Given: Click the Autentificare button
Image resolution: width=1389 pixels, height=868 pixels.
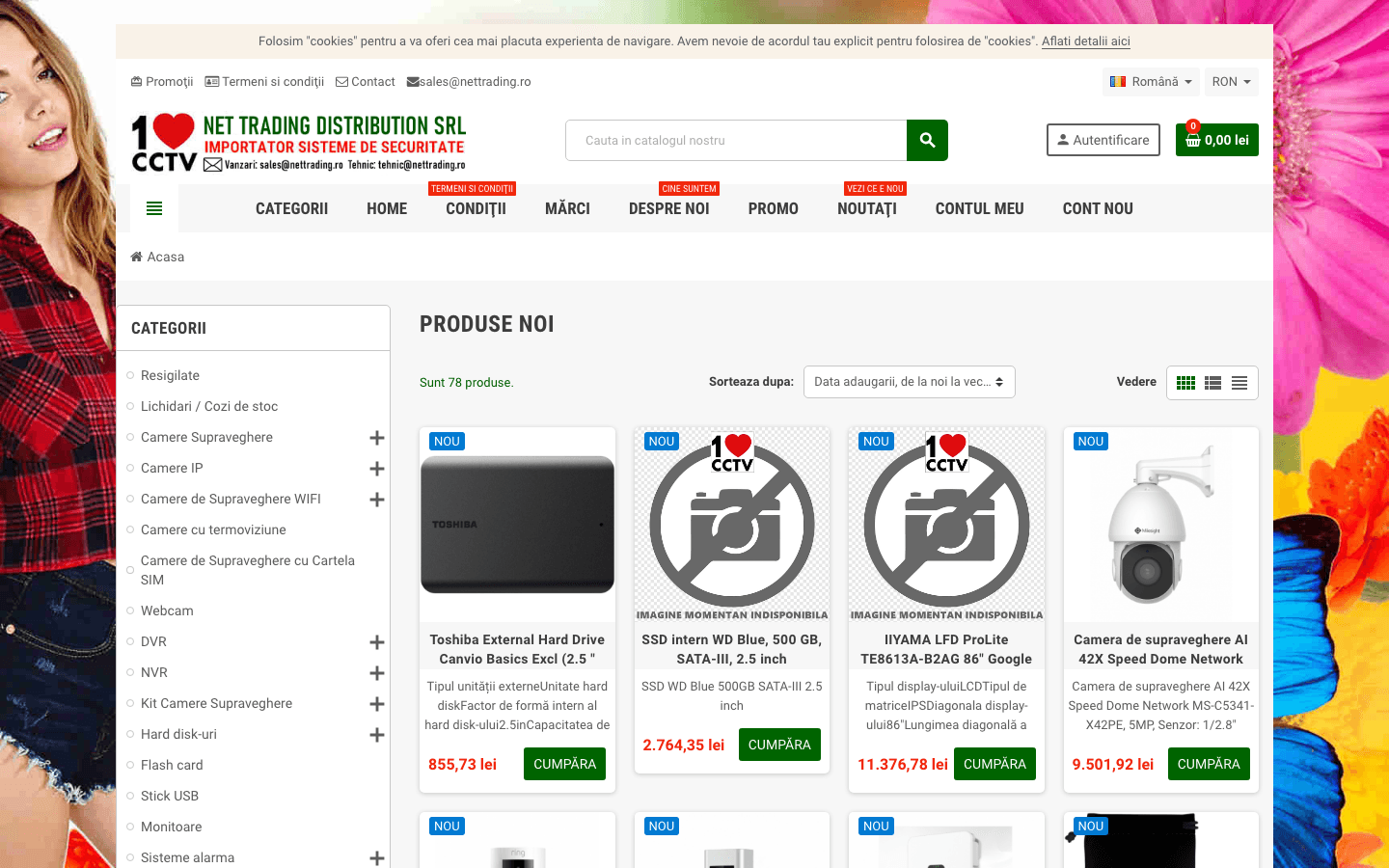Looking at the screenshot, I should pos(1103,140).
